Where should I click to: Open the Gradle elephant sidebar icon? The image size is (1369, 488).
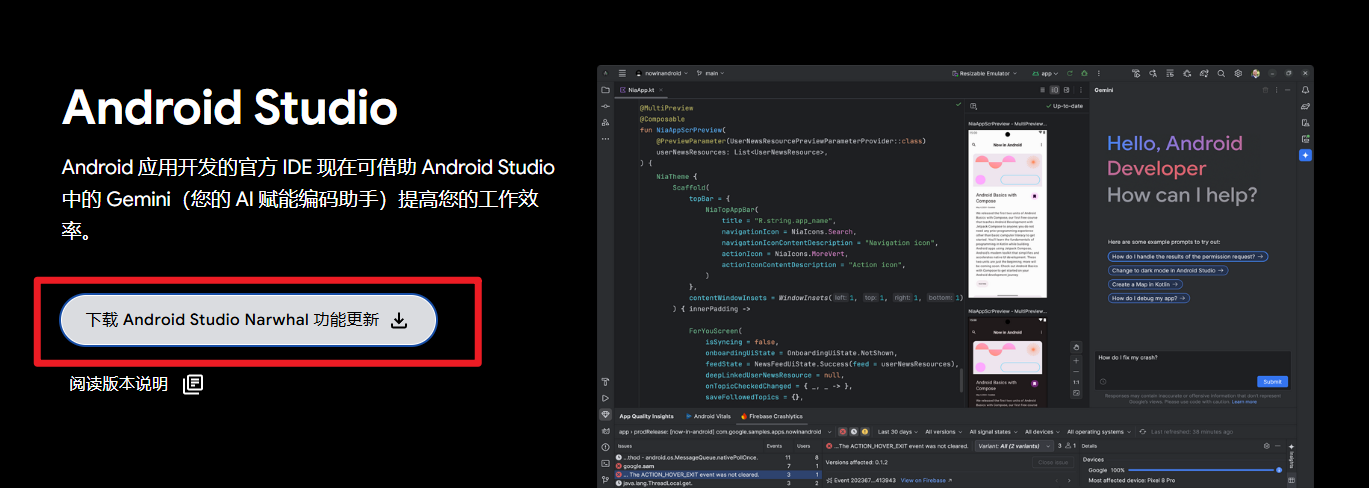pos(1305,106)
